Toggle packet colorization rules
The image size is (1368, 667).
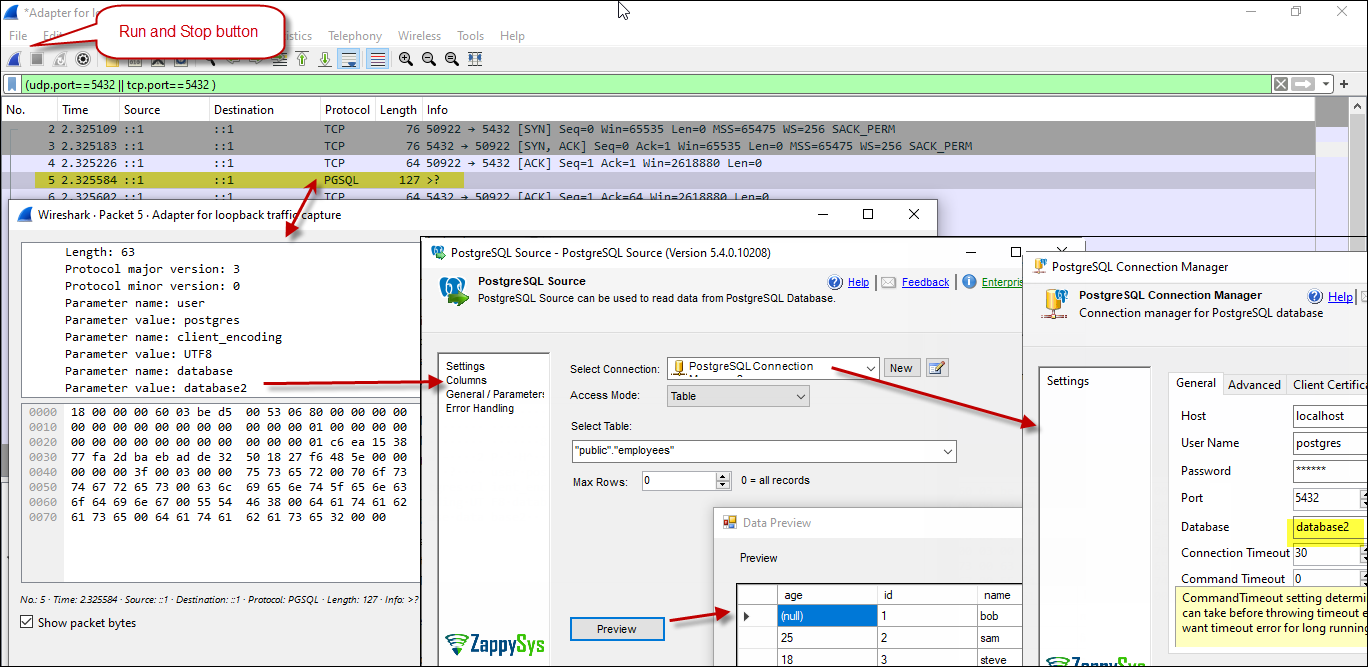click(x=378, y=60)
